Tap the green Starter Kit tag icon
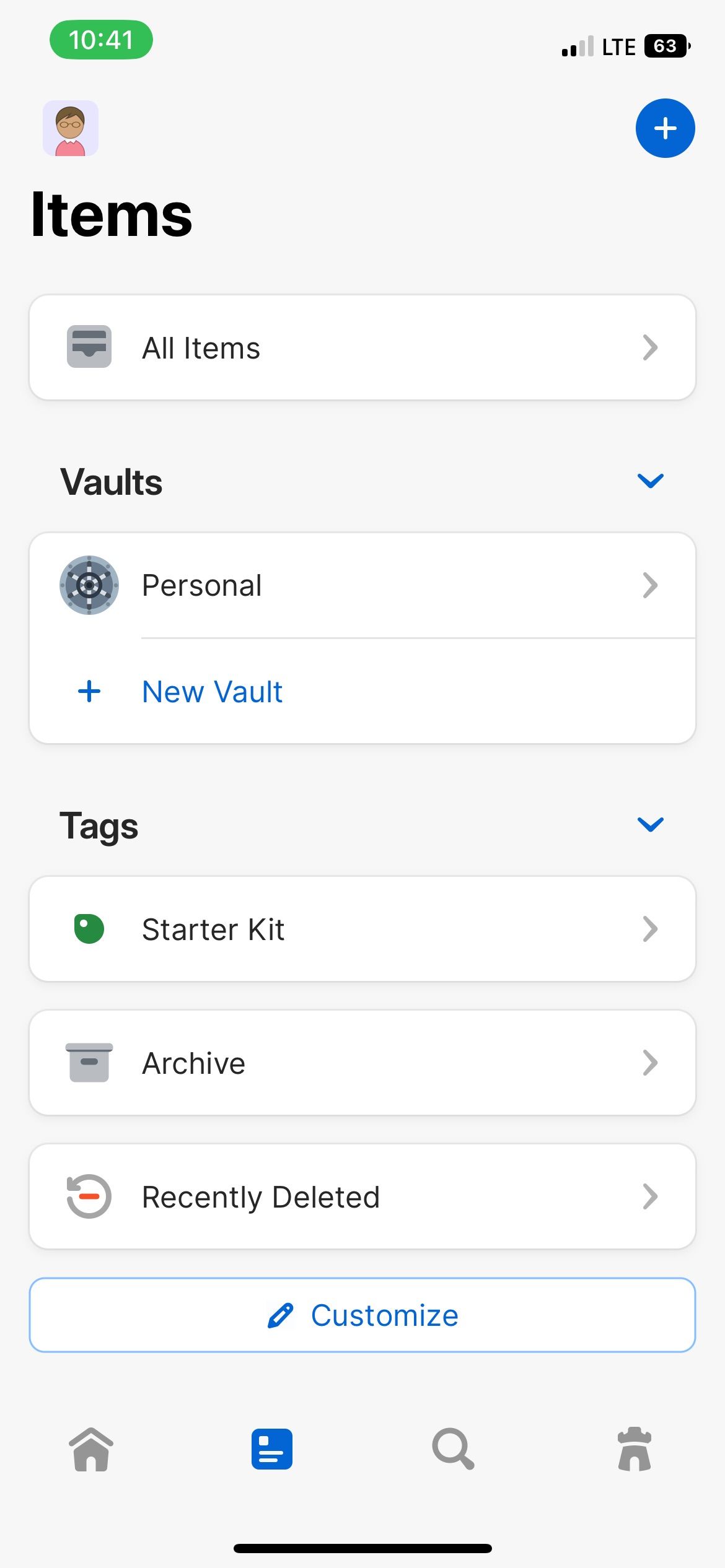This screenshot has height=1568, width=725. pyautogui.click(x=89, y=929)
